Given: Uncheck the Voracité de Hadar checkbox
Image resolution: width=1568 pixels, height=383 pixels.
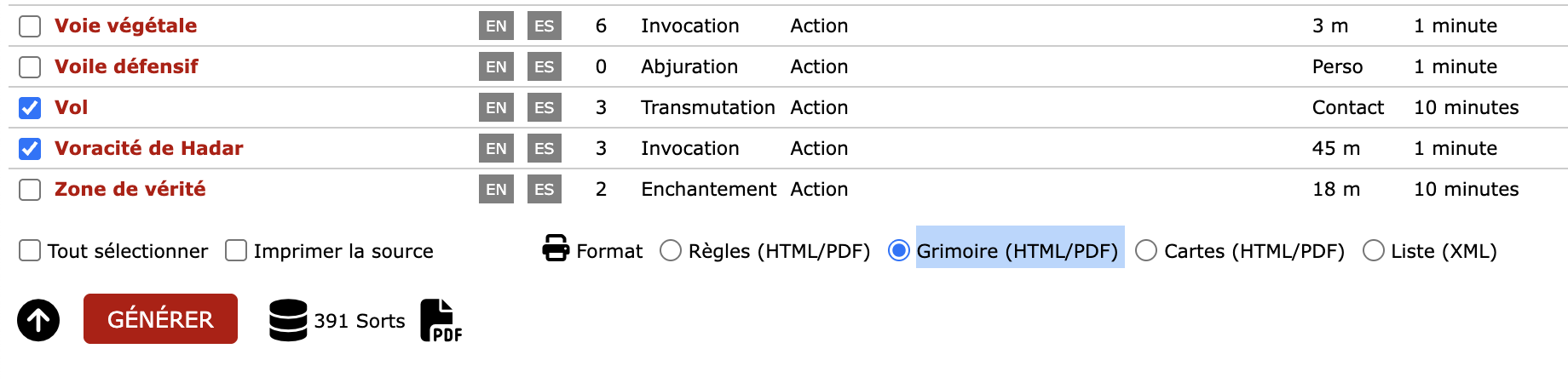Looking at the screenshot, I should (x=30, y=149).
